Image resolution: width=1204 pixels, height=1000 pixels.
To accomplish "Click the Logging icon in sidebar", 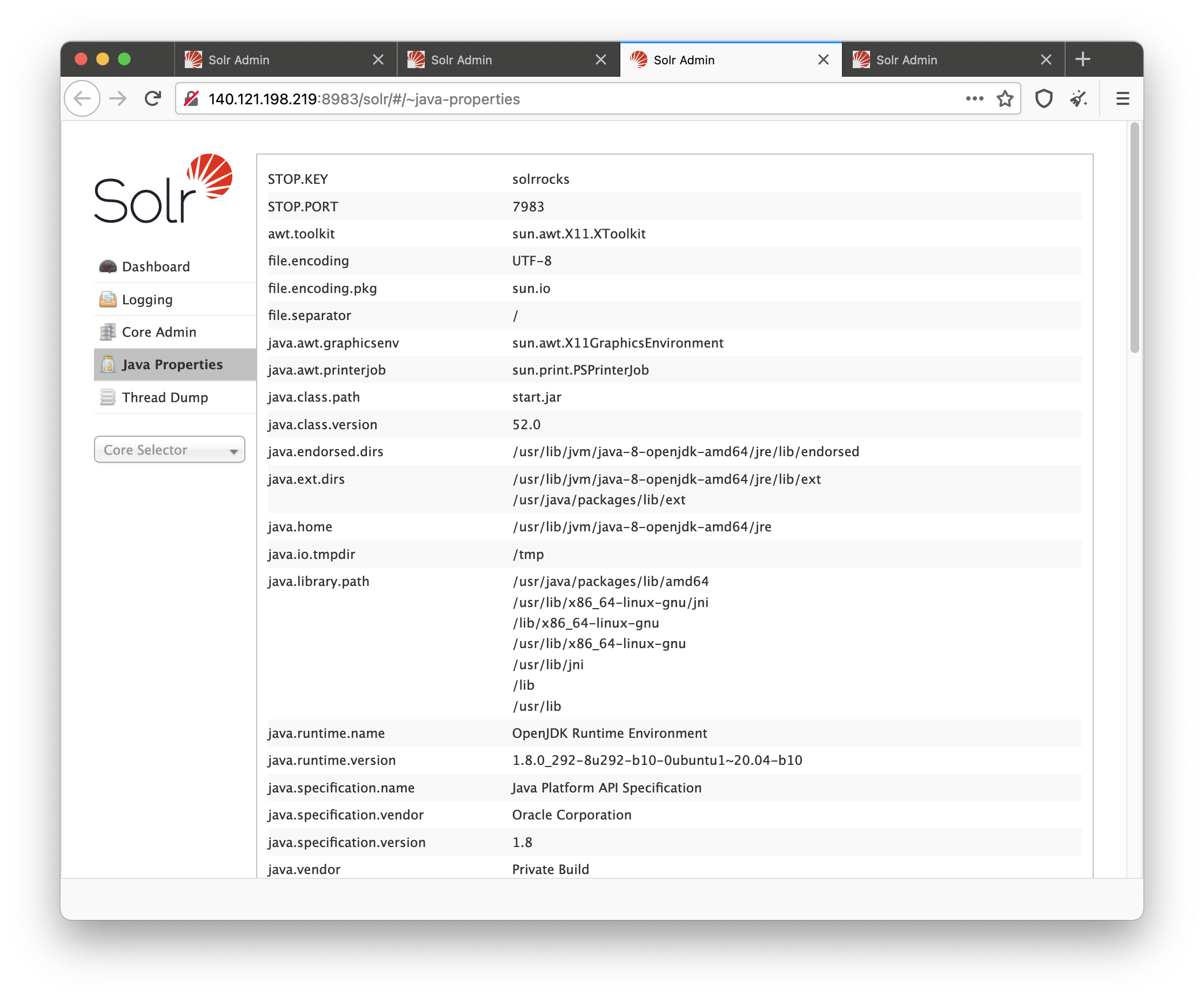I will 107,299.
